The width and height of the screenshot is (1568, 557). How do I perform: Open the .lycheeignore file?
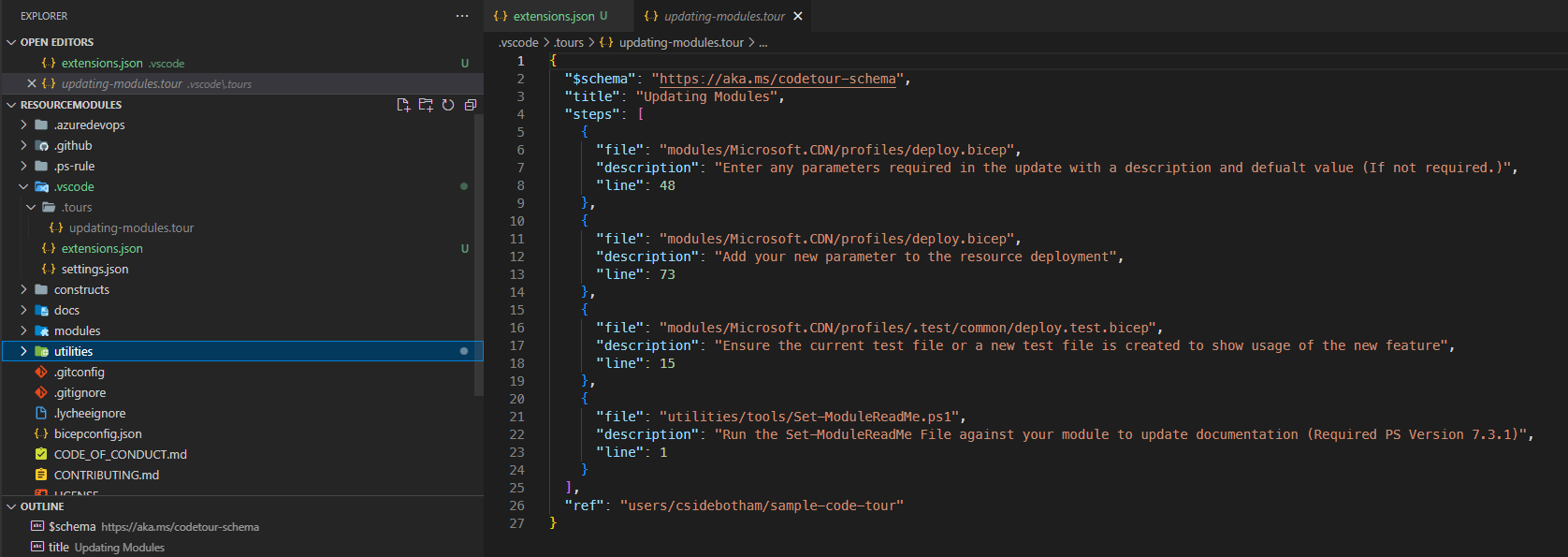point(89,413)
